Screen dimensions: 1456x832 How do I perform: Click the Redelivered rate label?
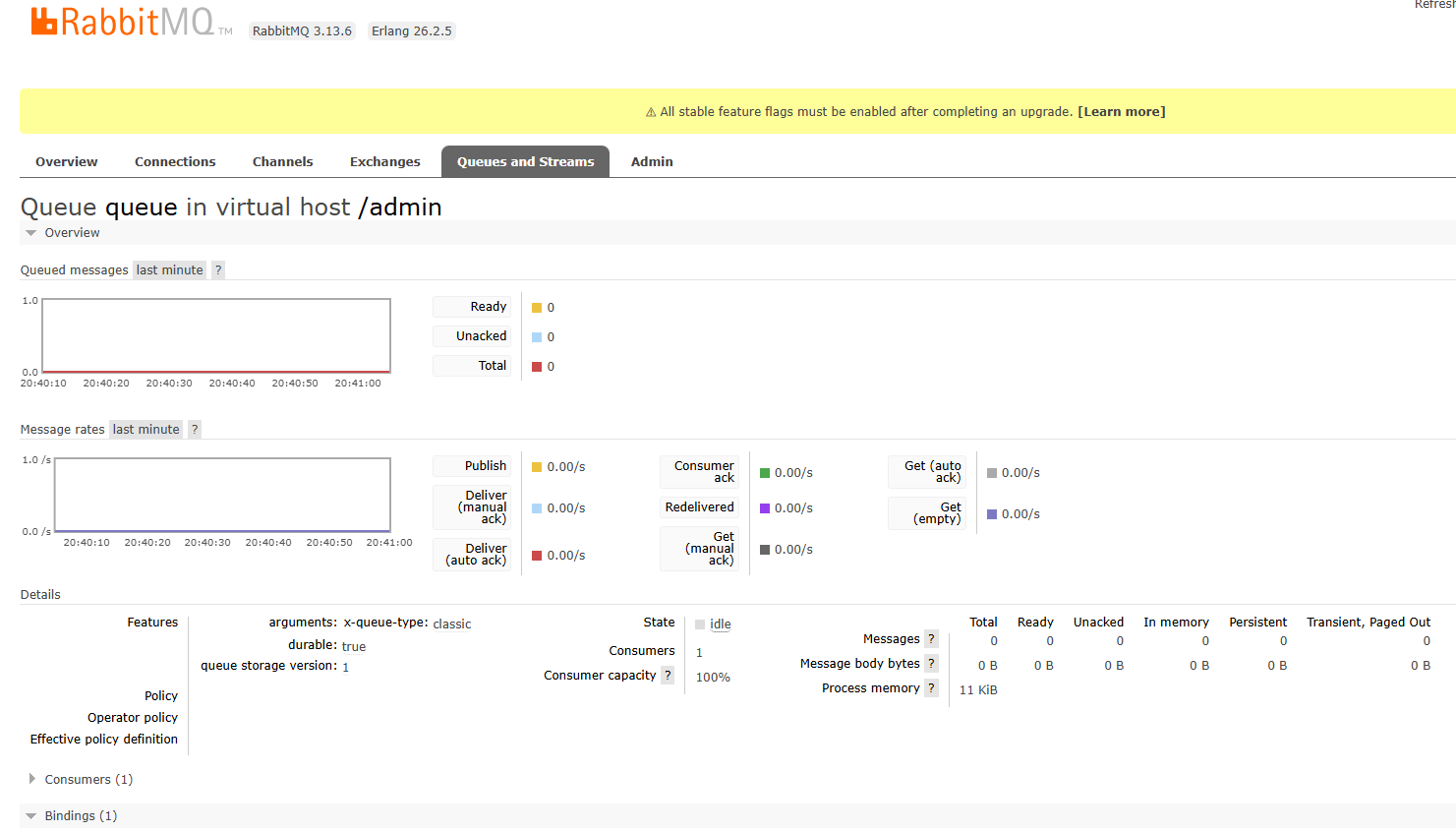pyautogui.click(x=699, y=507)
